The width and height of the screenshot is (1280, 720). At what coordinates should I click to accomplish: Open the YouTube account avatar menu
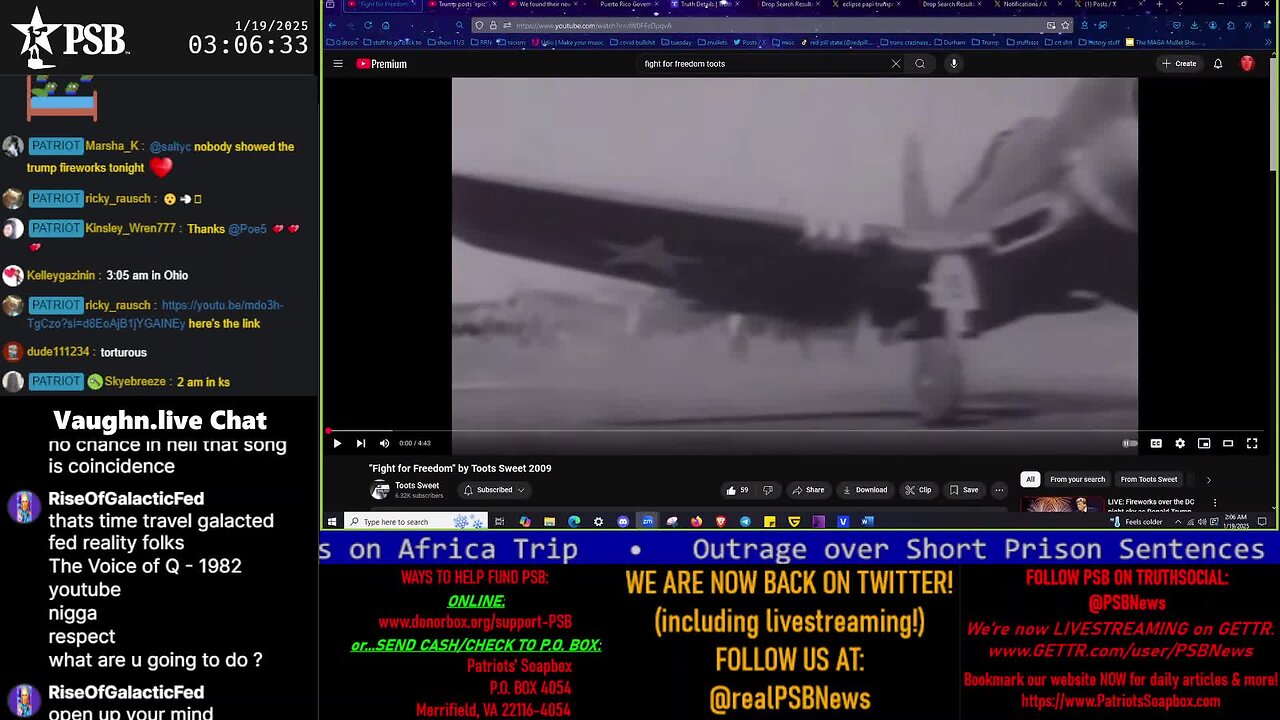[x=1247, y=64]
